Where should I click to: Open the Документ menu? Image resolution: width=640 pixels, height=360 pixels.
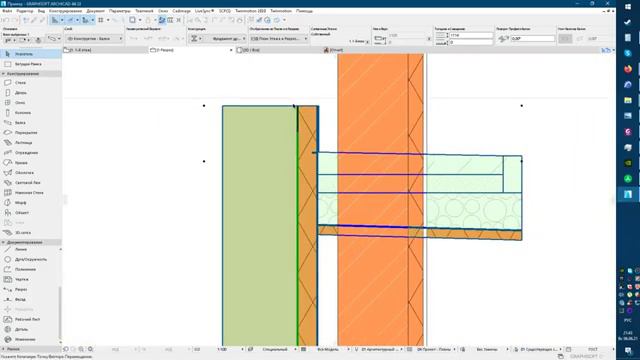point(96,11)
